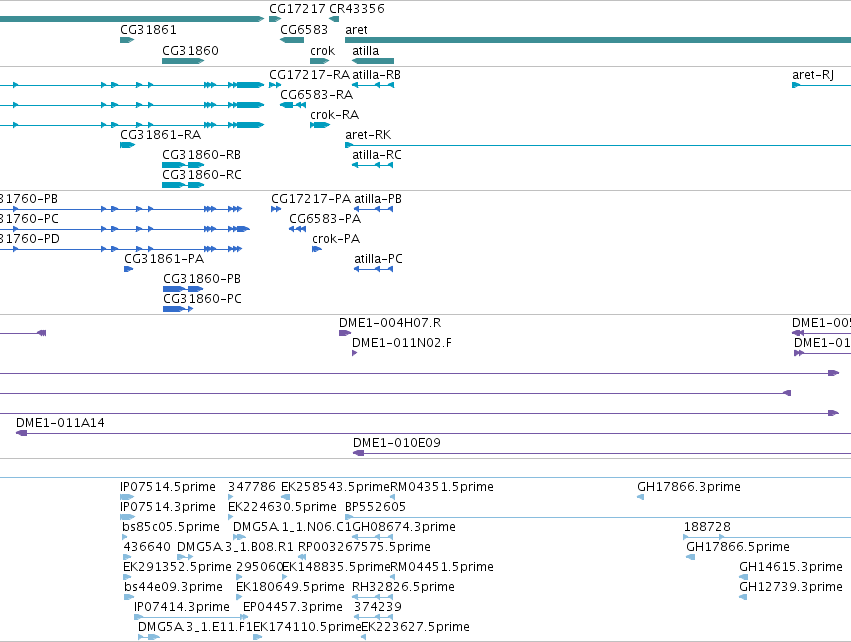Click the bs85c05.5prime EST label
This screenshot has width=851, height=642.
pos(171,527)
